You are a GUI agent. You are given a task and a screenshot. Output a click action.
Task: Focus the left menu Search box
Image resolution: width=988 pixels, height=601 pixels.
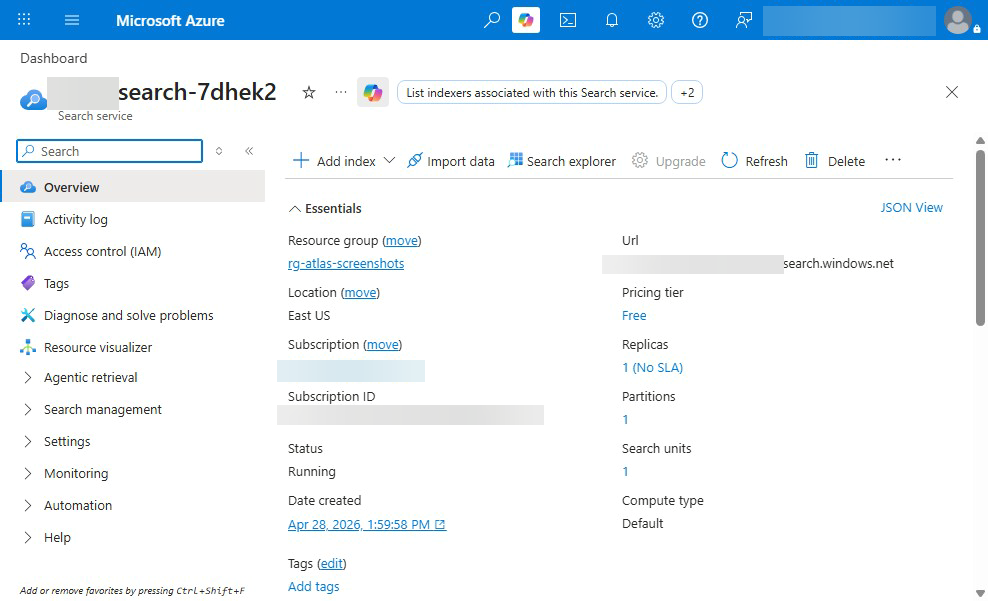coord(110,151)
